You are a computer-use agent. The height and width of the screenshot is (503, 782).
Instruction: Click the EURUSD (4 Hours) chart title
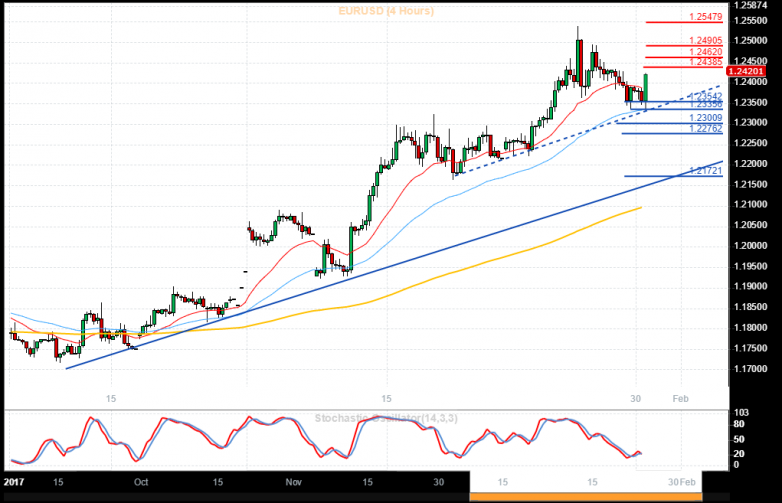(386, 11)
